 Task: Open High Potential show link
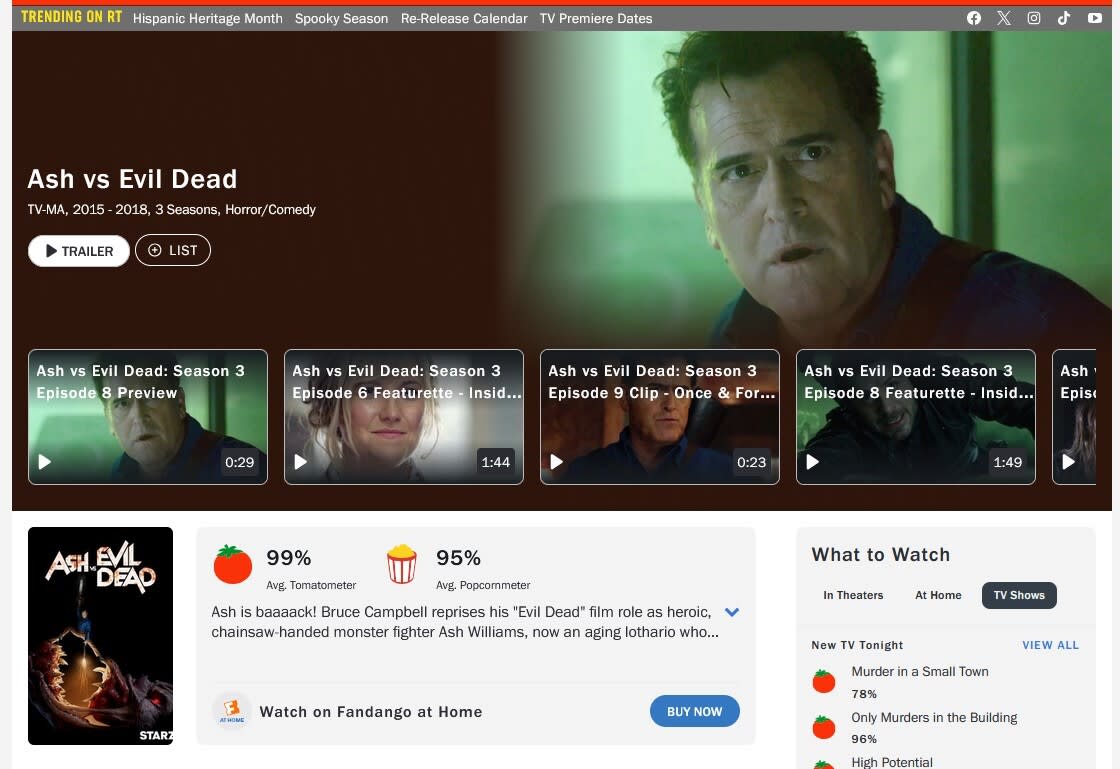point(892,762)
